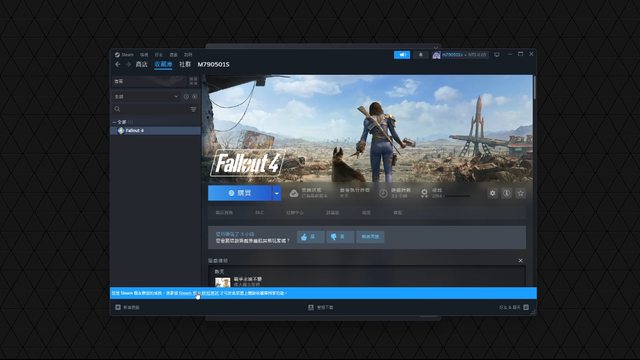Open library grid view icon

(193, 81)
